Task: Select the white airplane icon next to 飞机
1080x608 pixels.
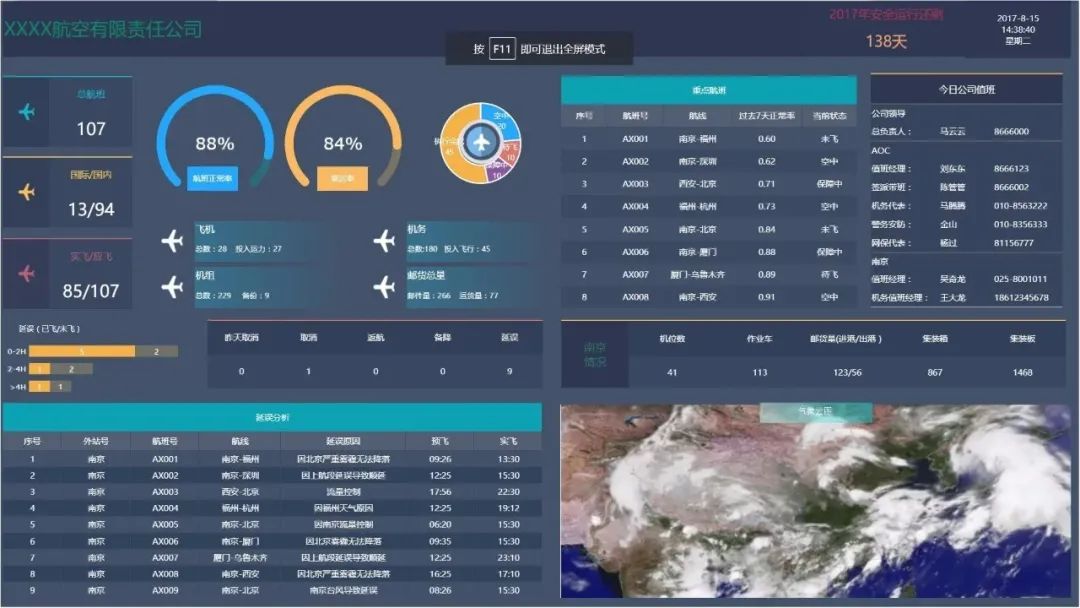Action: (172, 240)
